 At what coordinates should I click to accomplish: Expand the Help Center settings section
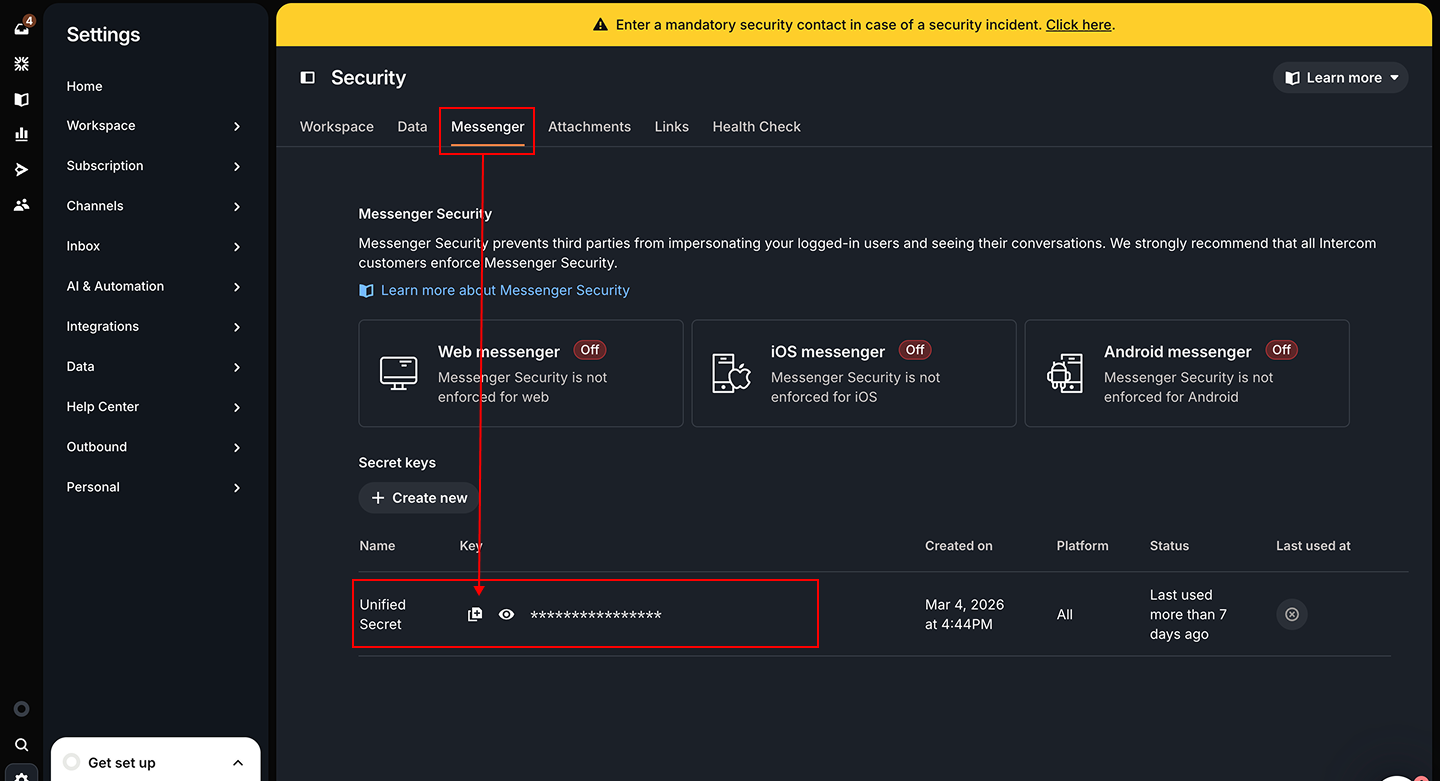click(154, 407)
